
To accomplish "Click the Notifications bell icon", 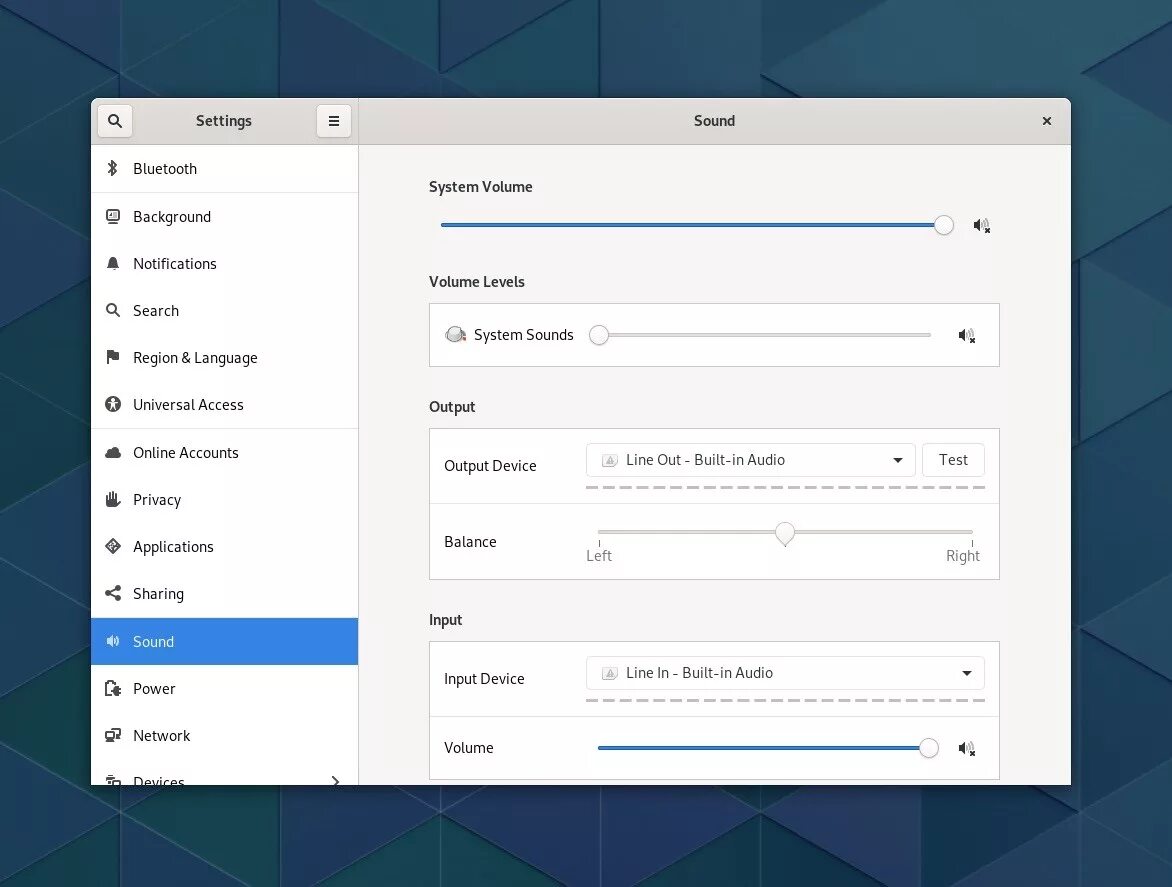I will coord(113,264).
